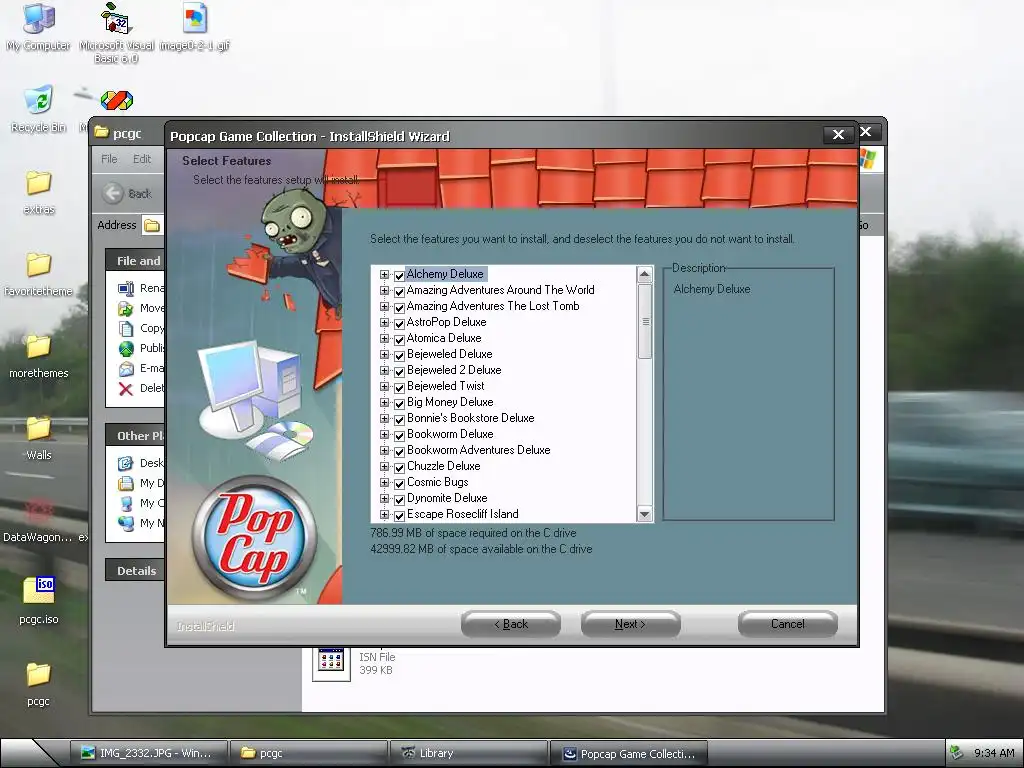Viewport: 1024px width, 768px height.
Task: Expand Cosmic Bugs tree node
Action: 384,483
